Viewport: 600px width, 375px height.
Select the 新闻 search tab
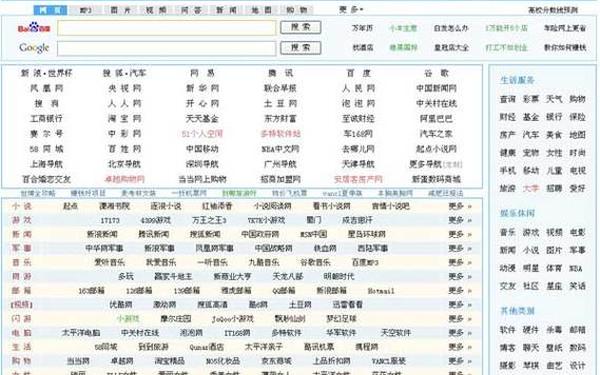pos(226,10)
